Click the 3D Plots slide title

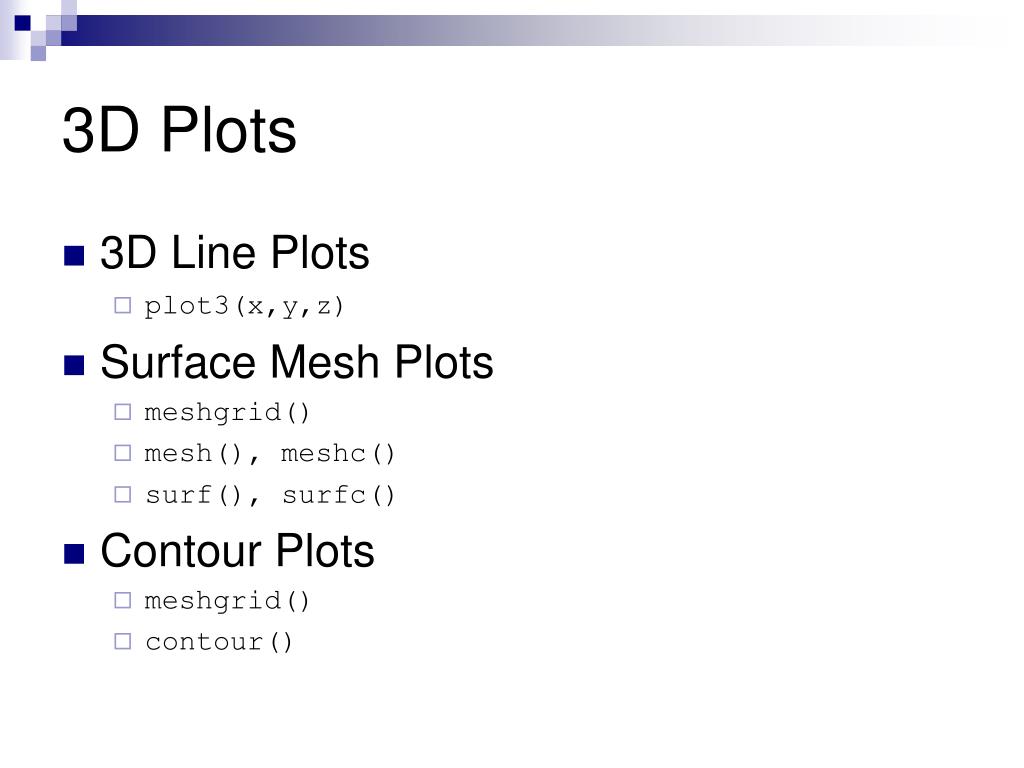point(180,131)
